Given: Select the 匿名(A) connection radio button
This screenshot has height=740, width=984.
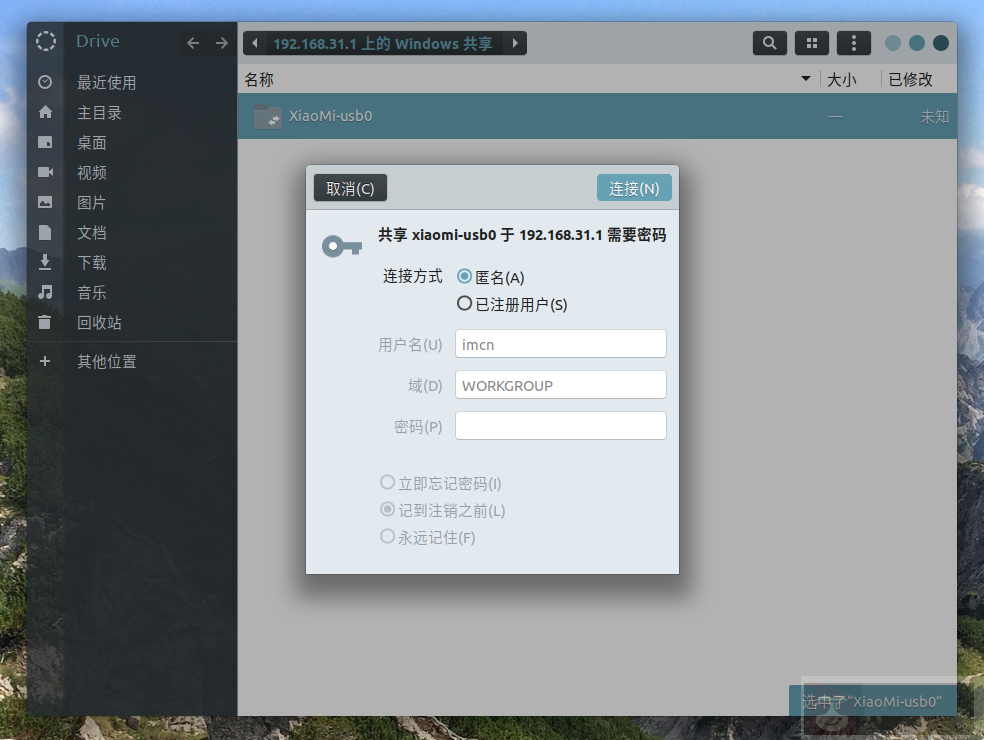Looking at the screenshot, I should coord(462,277).
